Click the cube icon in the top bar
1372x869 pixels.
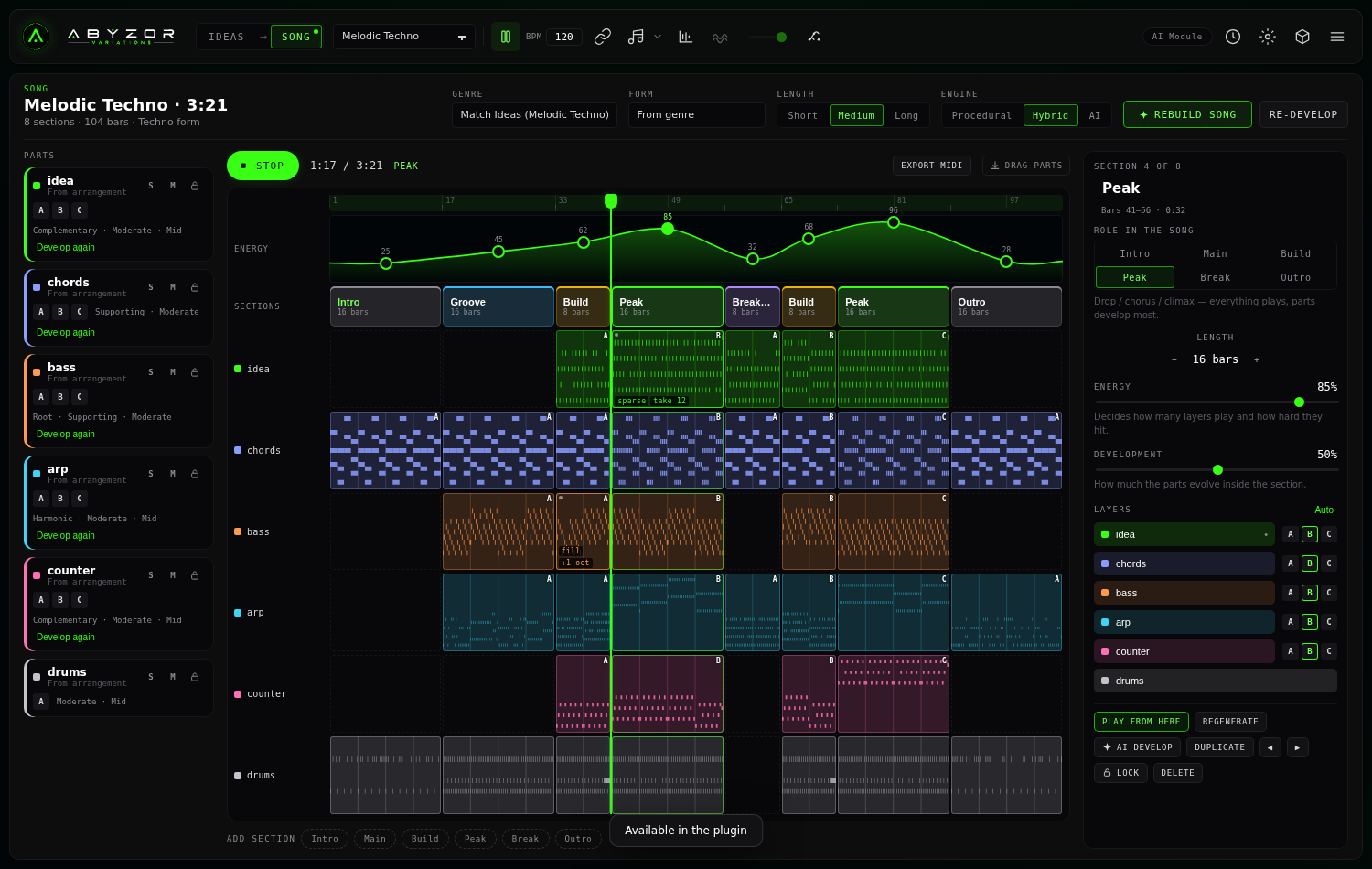click(1302, 37)
